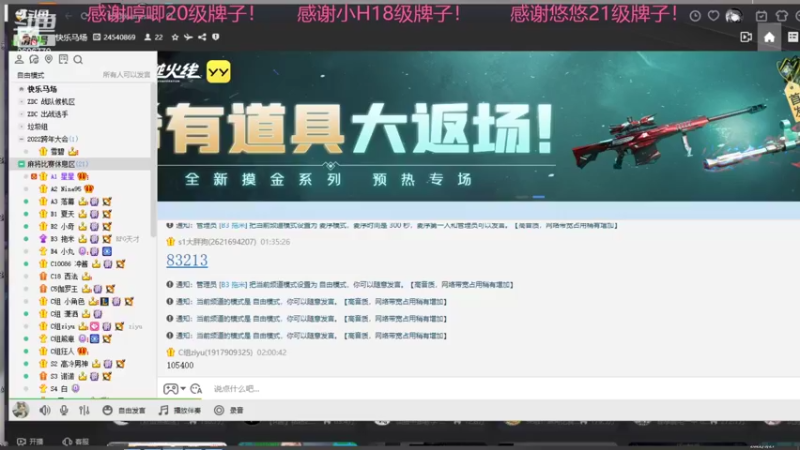Share the channel using the share icon
Viewport: 800px width, 450px height.
point(202,37)
